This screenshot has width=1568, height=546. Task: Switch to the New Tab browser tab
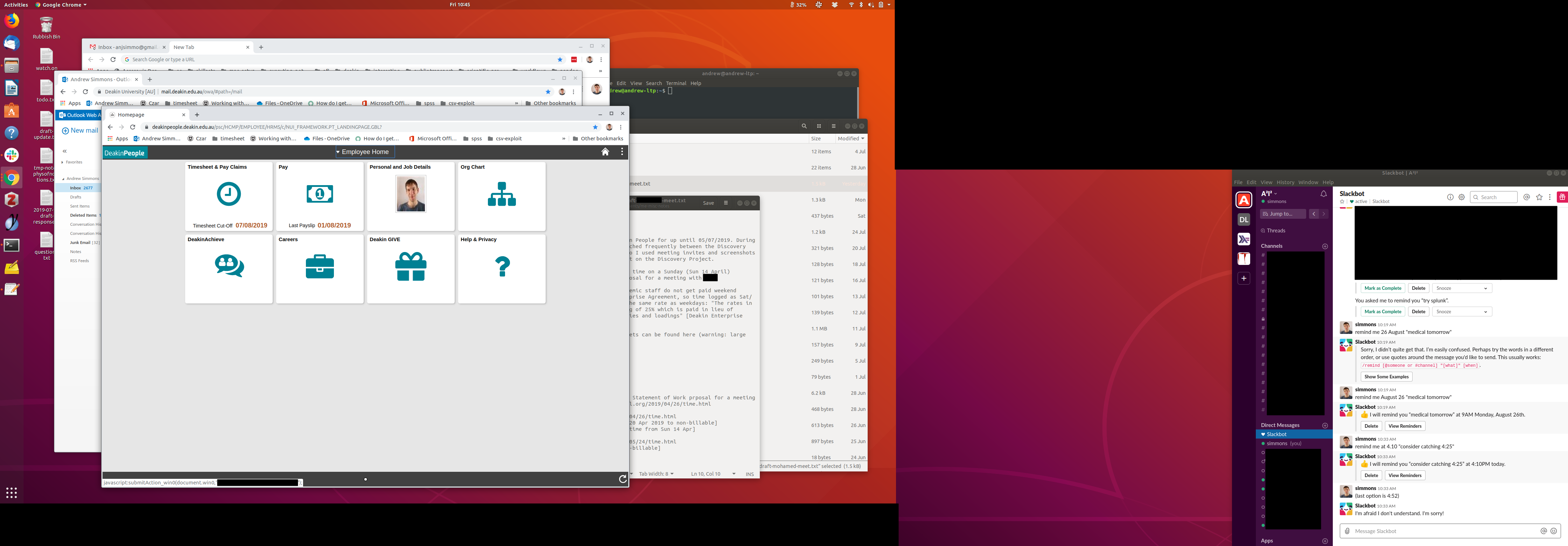point(184,48)
